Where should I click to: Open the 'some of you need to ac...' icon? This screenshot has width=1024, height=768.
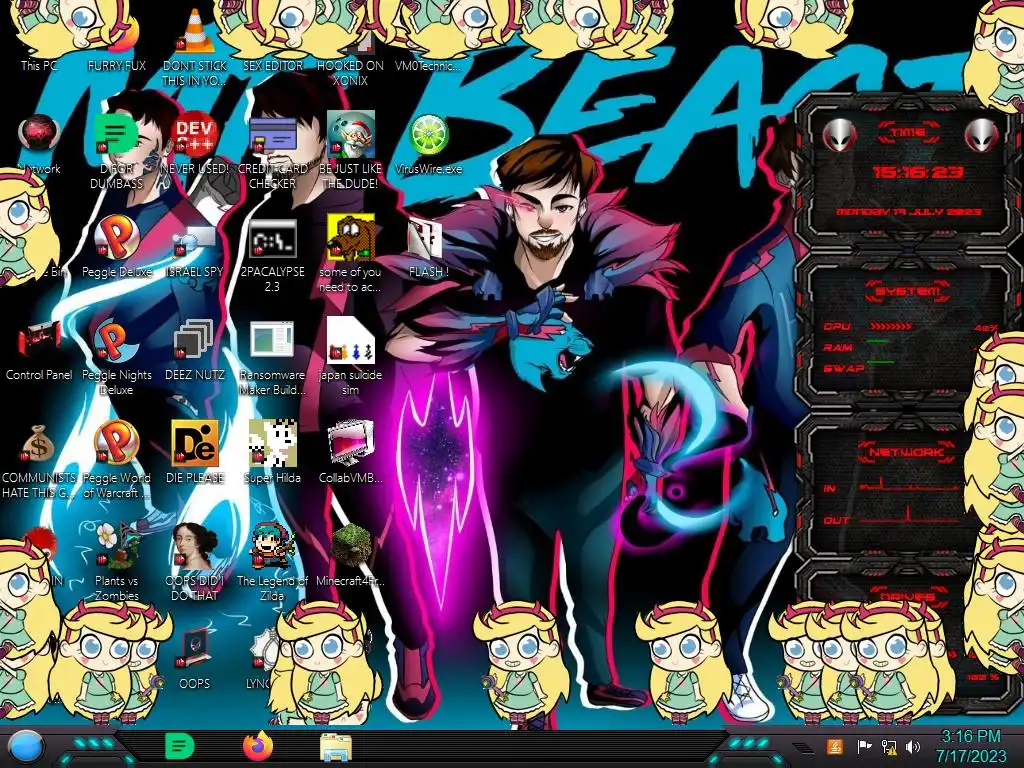click(x=350, y=237)
